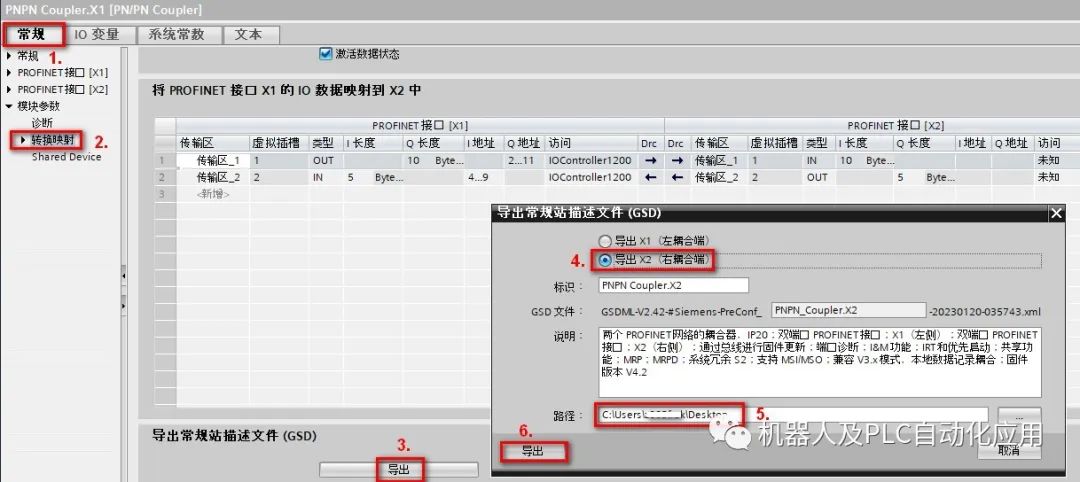The width and height of the screenshot is (1080, 482).
Task: Select Shared Device in the navigation tree
Action: (x=66, y=157)
